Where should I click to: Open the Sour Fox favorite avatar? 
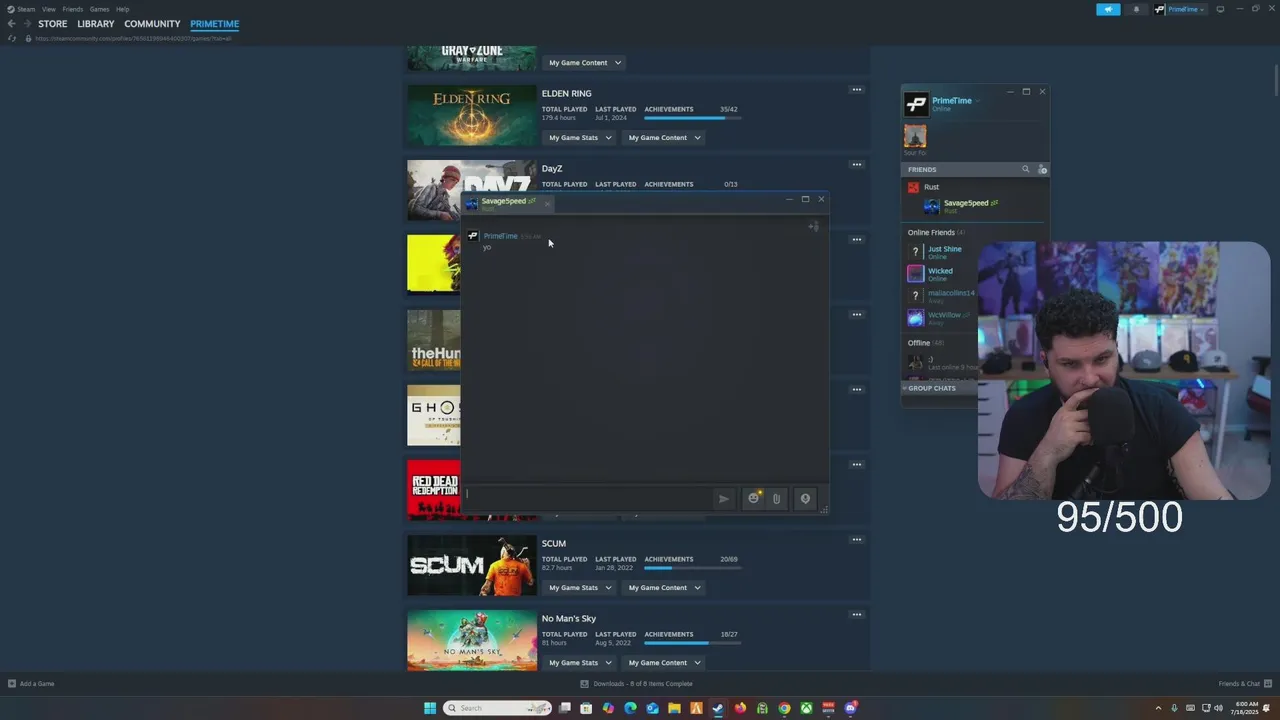coord(915,135)
